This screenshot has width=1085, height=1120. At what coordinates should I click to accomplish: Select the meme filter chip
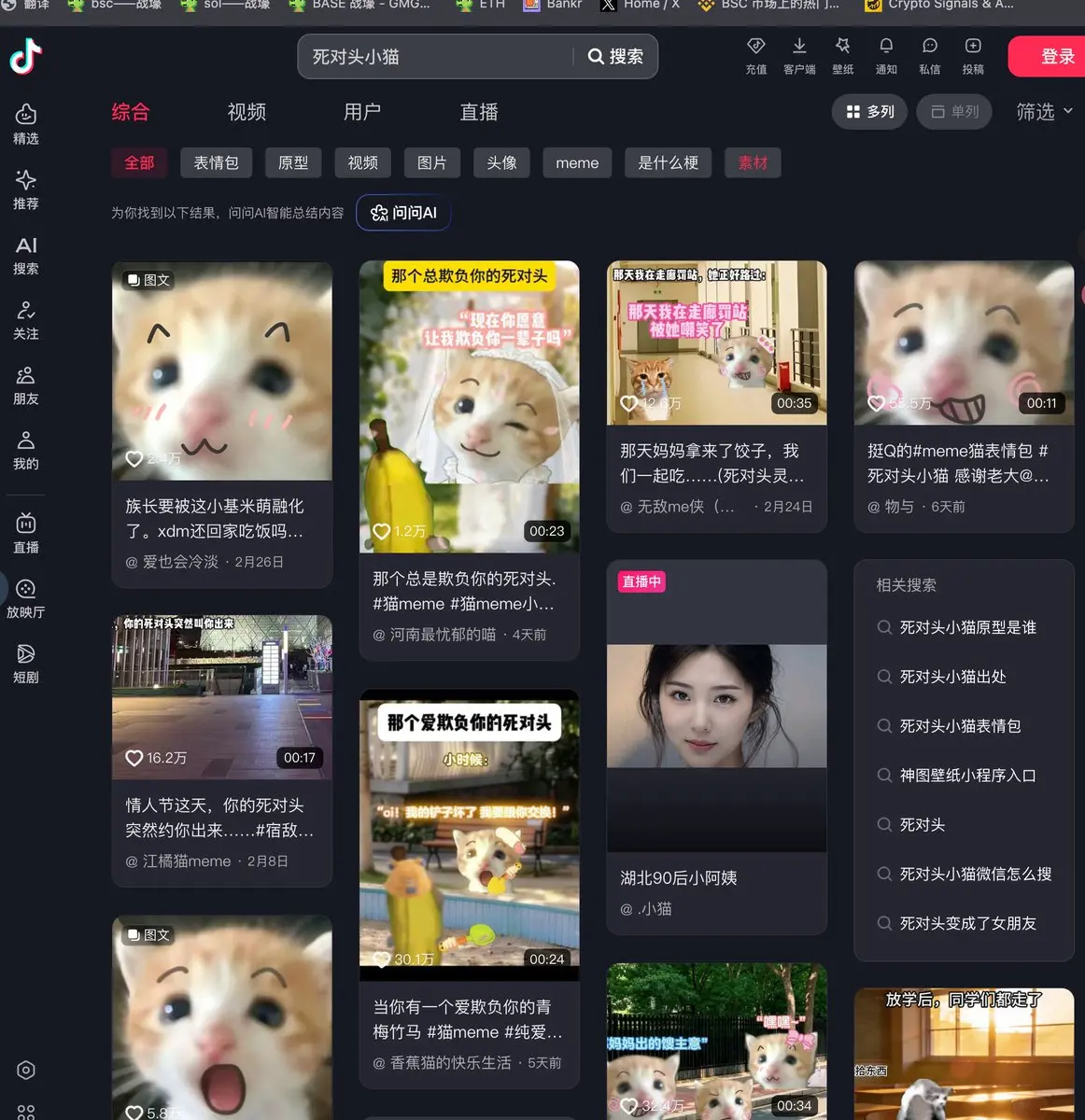(577, 162)
